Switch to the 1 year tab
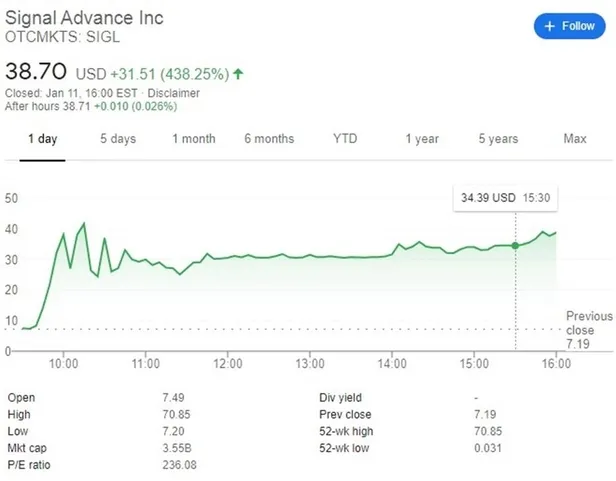The height and width of the screenshot is (481, 616). [x=422, y=139]
